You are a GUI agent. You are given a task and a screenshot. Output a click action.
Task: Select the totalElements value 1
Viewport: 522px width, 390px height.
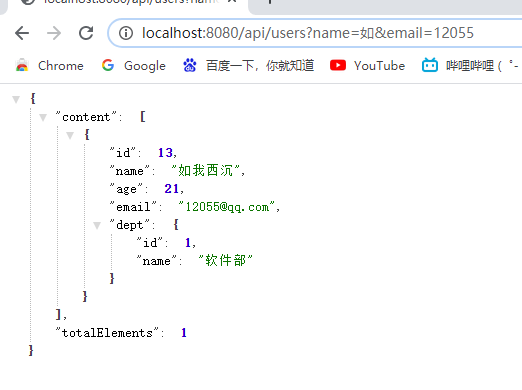click(x=184, y=333)
